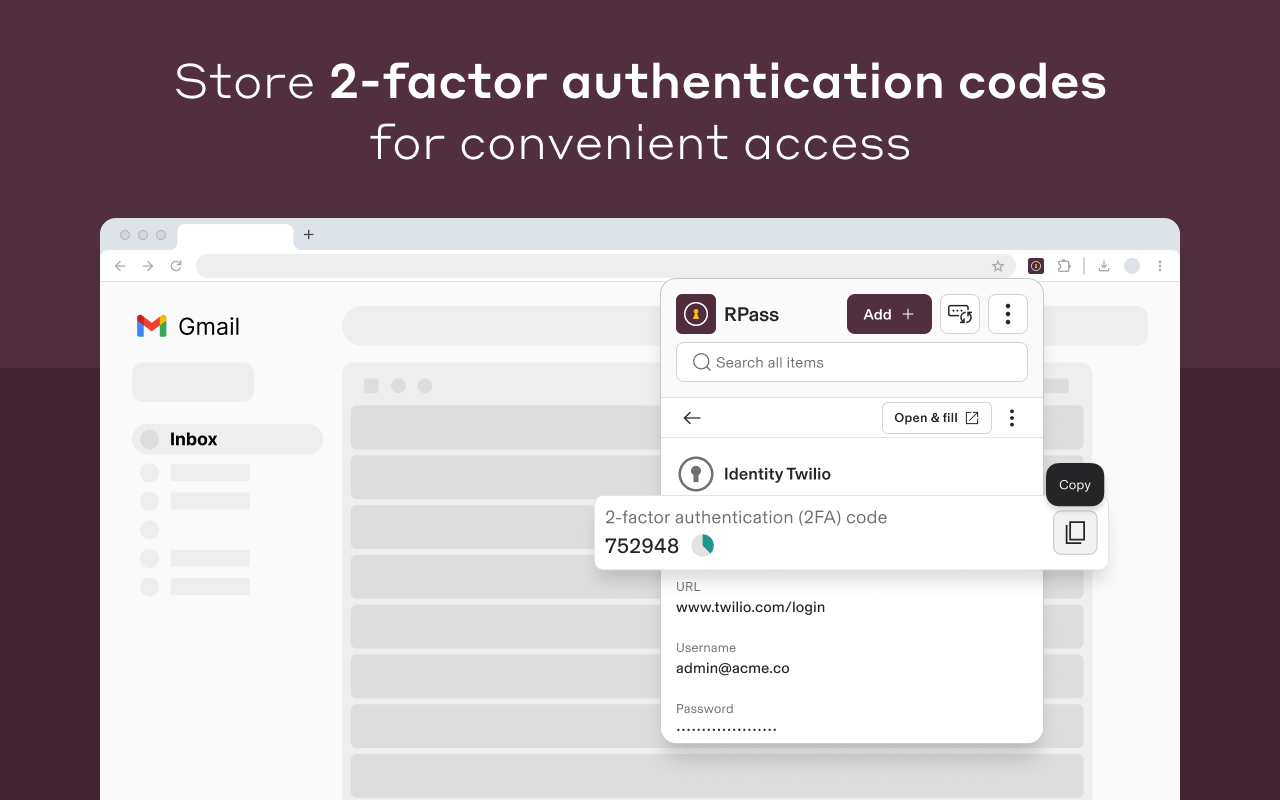Click the browser back arrow
1280x800 pixels.
120,266
